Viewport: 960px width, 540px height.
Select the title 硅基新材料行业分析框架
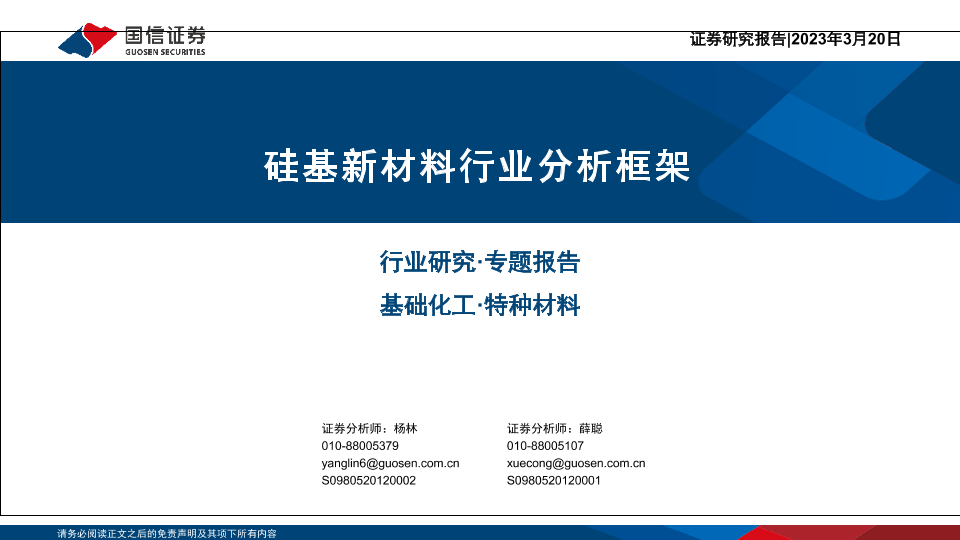tap(477, 166)
